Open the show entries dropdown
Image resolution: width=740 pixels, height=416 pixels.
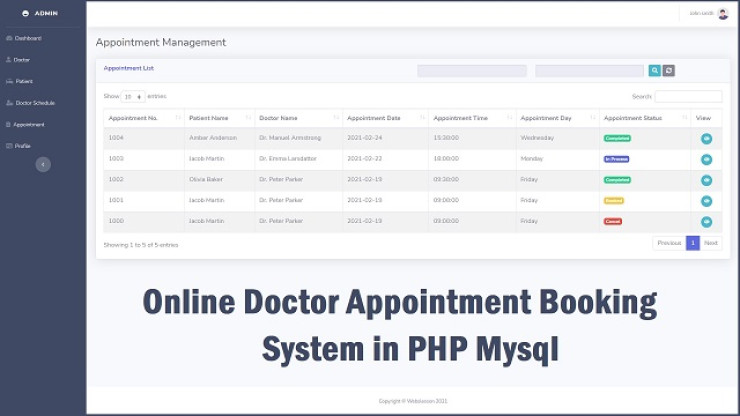(x=133, y=96)
